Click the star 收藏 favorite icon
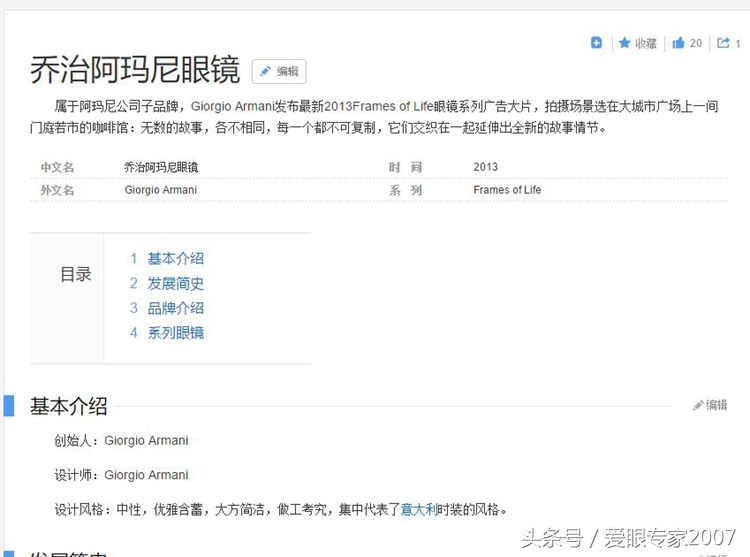The width and height of the screenshot is (750, 557). (x=625, y=43)
